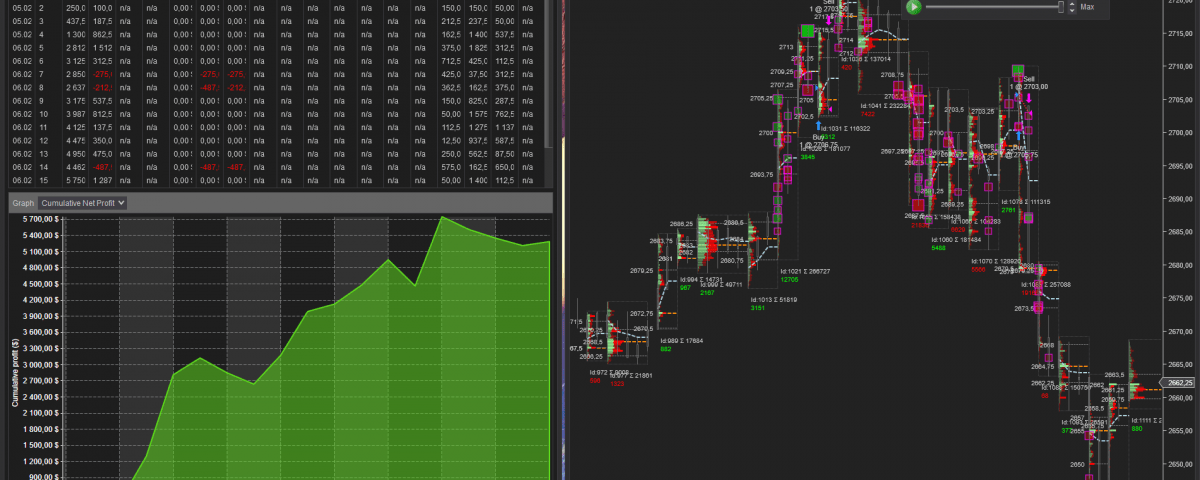The width and height of the screenshot is (1200, 480).
Task: Click the 'Id:1031 Σ 116322' cluster label
Action: click(844, 128)
